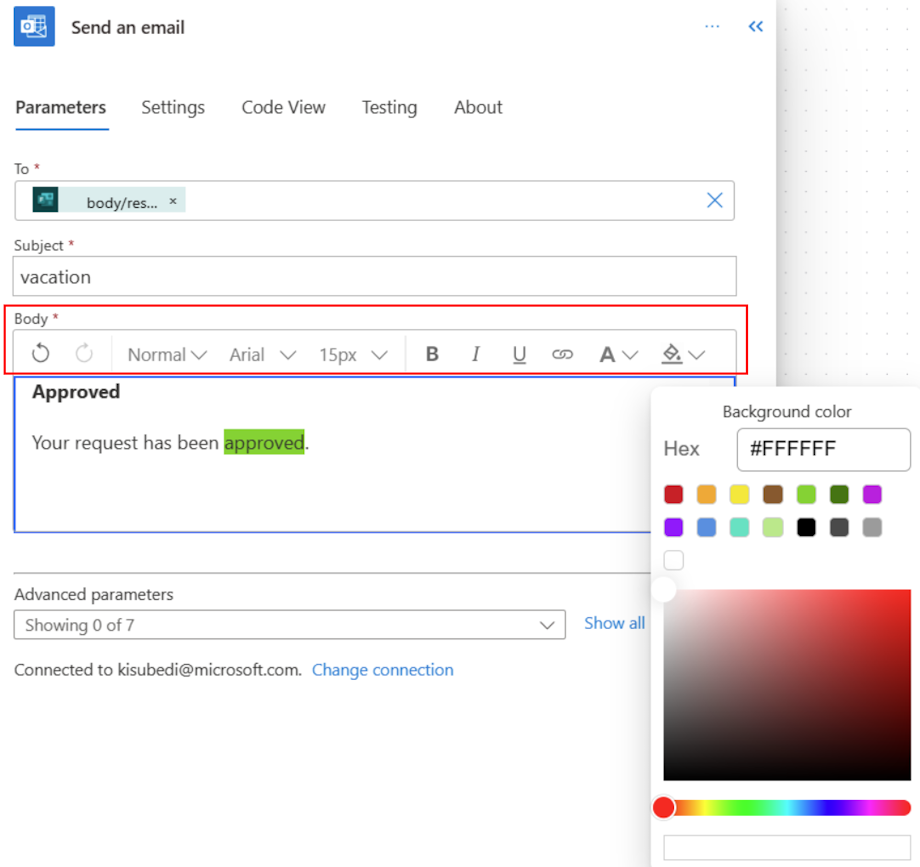920x867 pixels.
Task: Click the Undo icon in the Body toolbar
Action: 40,353
